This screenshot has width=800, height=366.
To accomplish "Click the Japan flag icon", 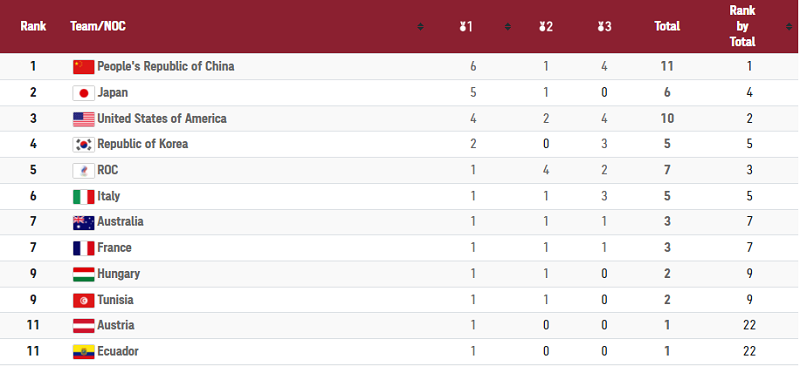I will pos(84,93).
